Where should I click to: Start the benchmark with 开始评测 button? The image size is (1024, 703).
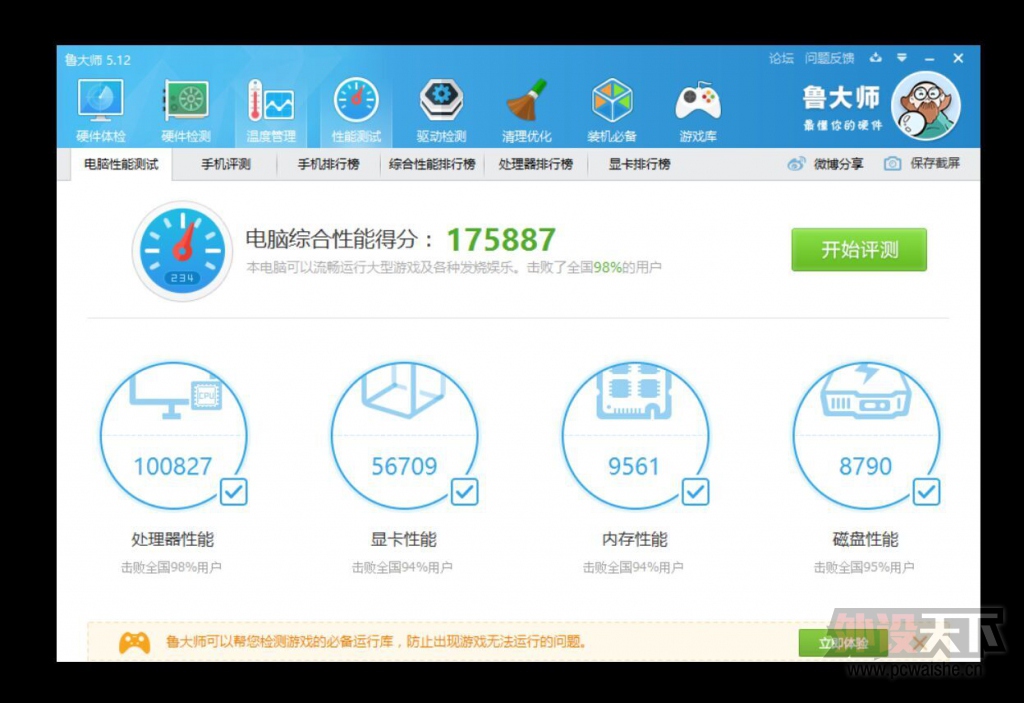tap(859, 250)
